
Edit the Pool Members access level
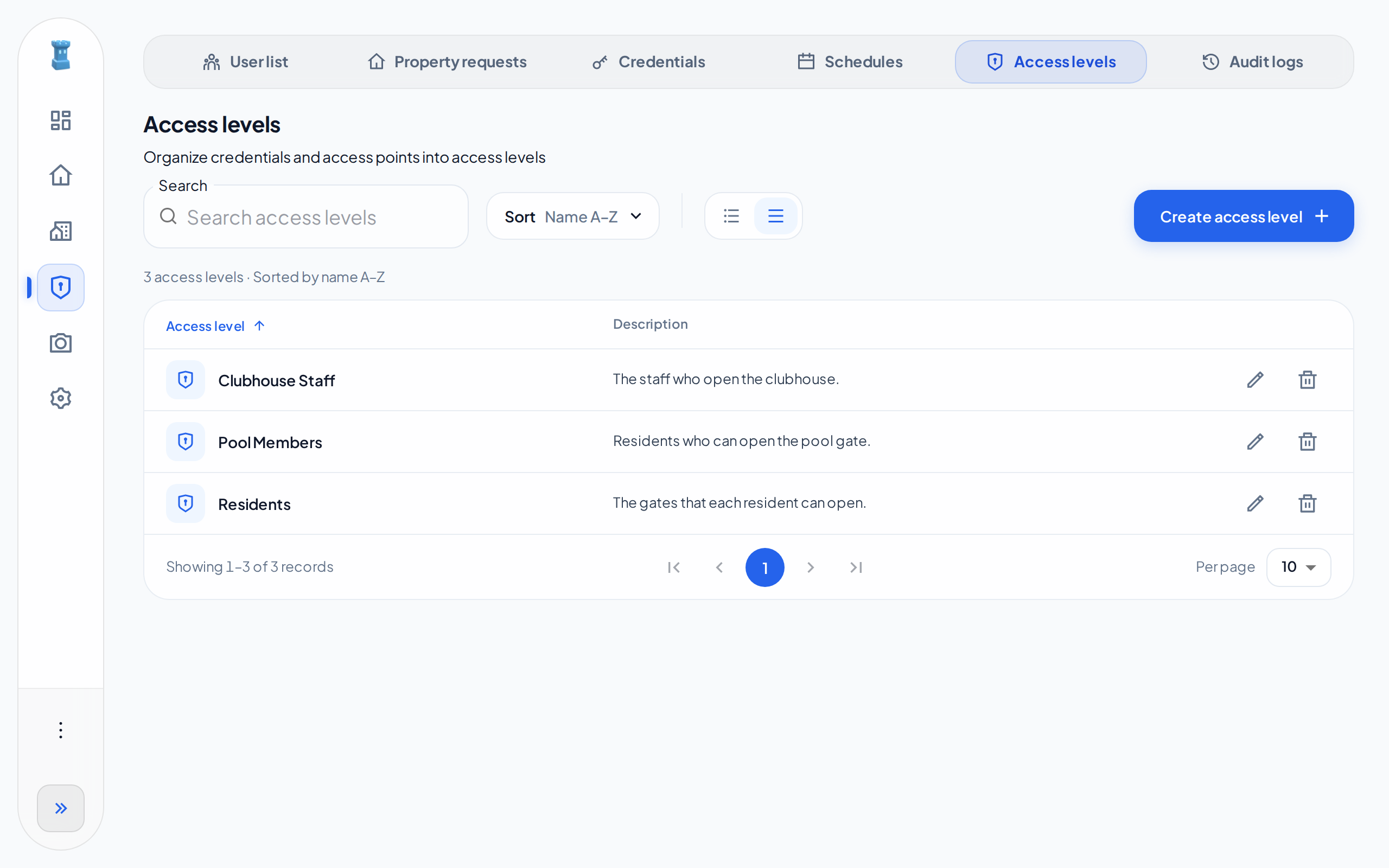(1256, 442)
